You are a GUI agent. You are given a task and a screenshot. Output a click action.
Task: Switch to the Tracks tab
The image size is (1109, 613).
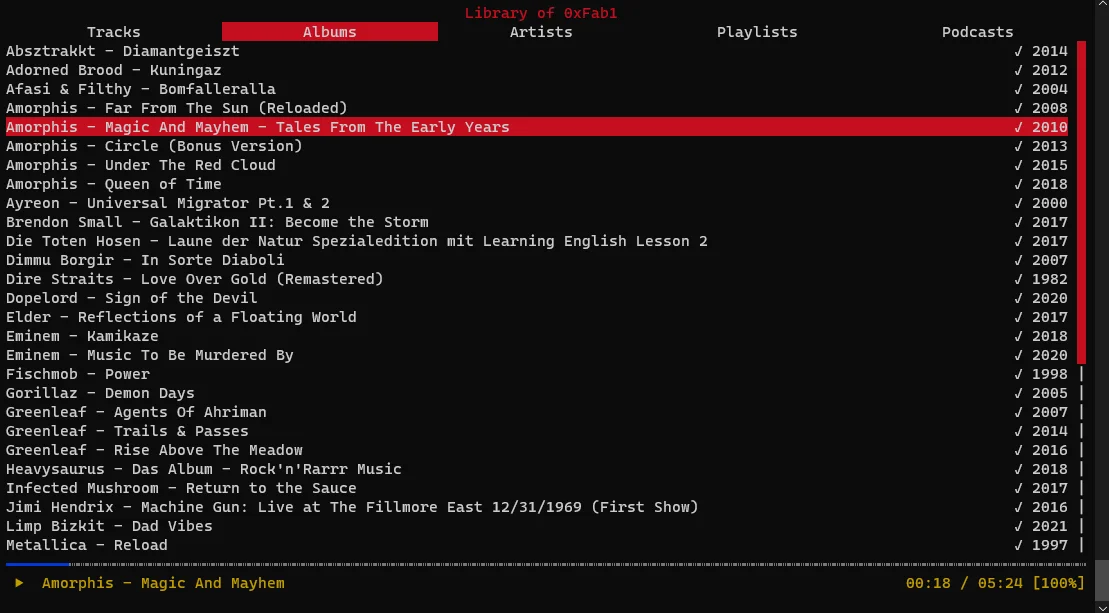114,32
